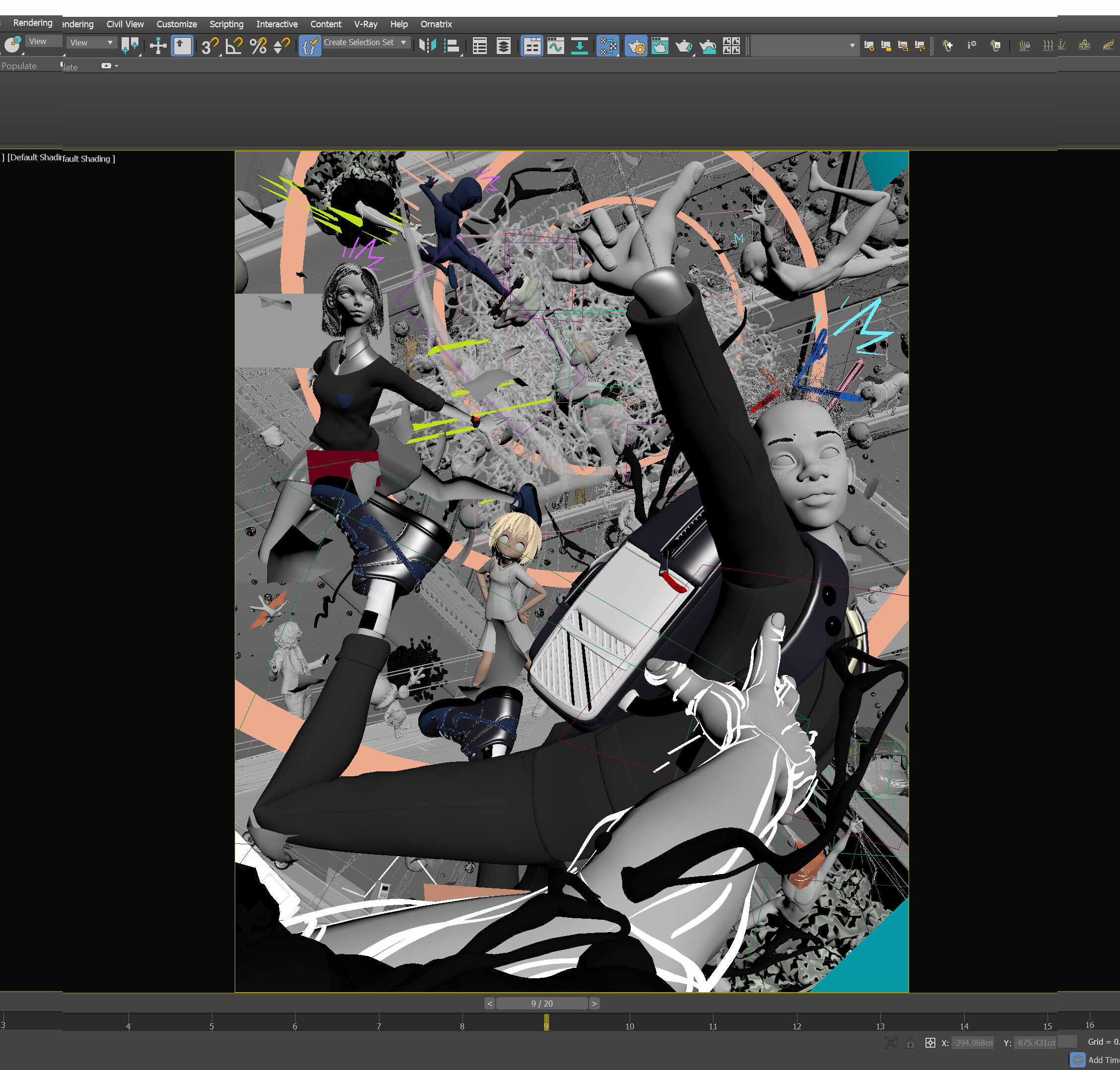Click the Mirror tool icon

tap(427, 46)
